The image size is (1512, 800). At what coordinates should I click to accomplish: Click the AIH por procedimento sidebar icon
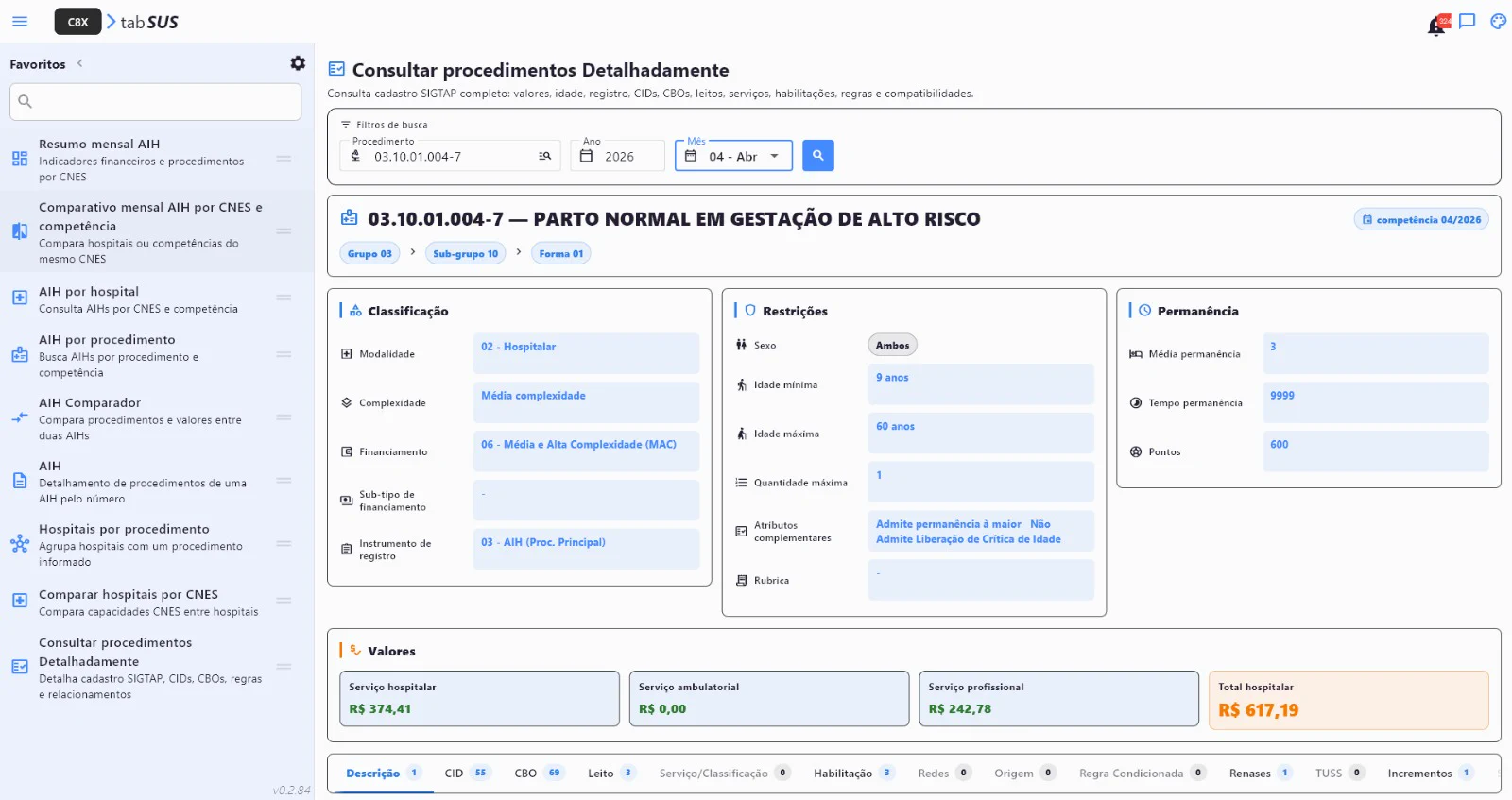click(x=20, y=355)
